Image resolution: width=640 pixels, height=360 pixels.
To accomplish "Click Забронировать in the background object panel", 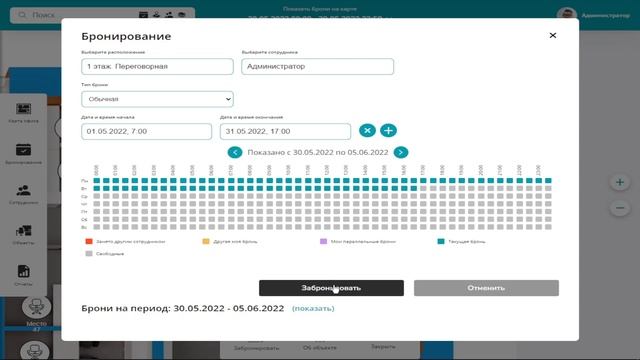I will (256, 348).
